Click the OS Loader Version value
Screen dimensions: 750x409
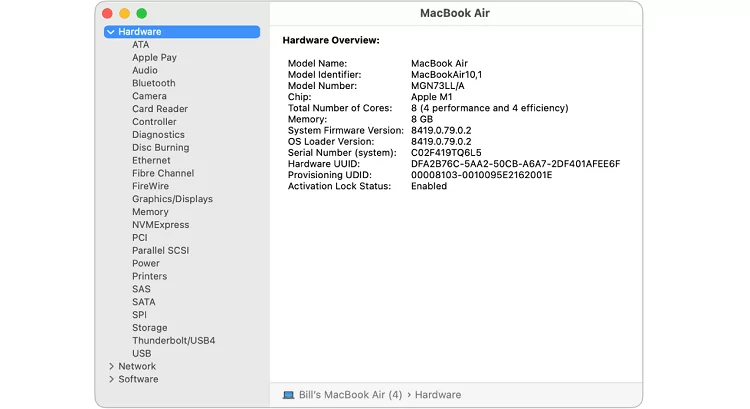coord(441,142)
